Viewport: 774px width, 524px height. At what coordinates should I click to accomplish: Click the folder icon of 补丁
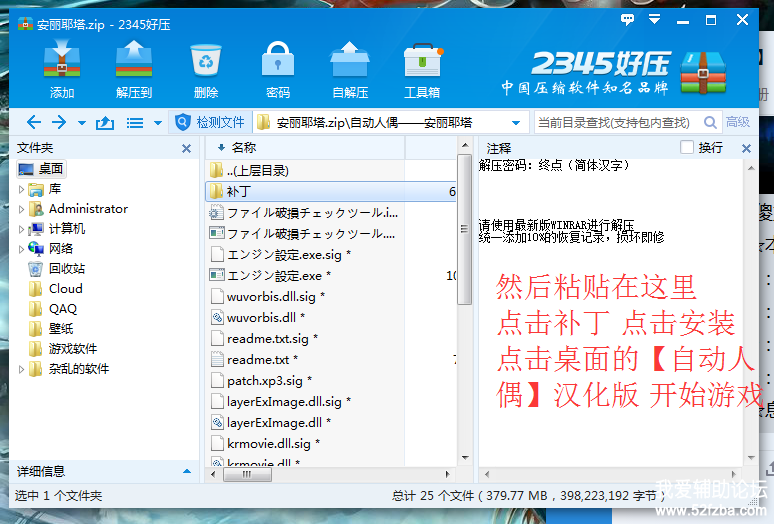pyautogui.click(x=216, y=191)
